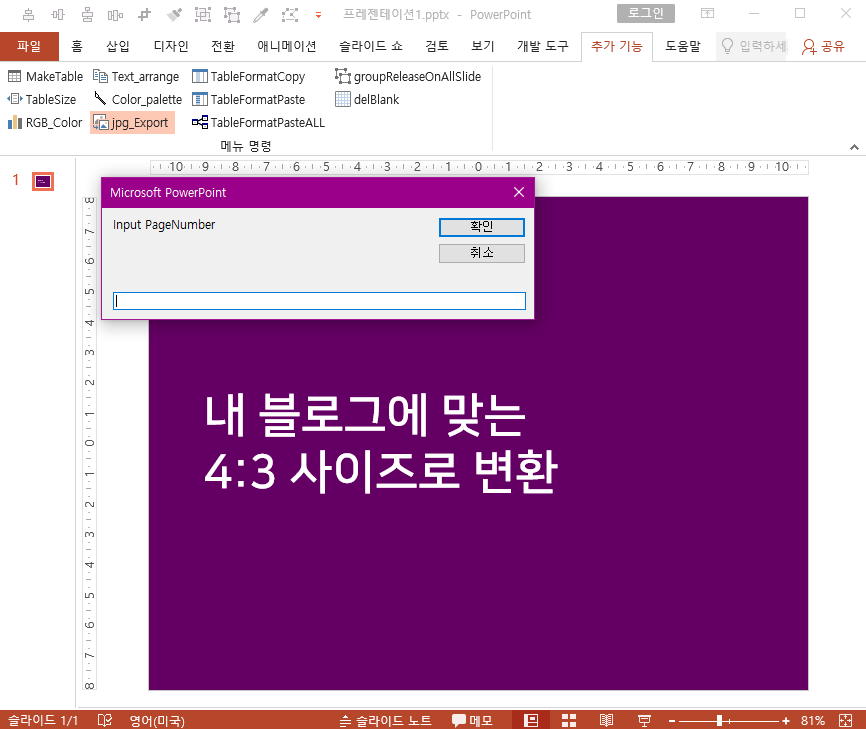Toggle the 슬라이드 노트 pane
This screenshot has height=729, width=866.
385,720
